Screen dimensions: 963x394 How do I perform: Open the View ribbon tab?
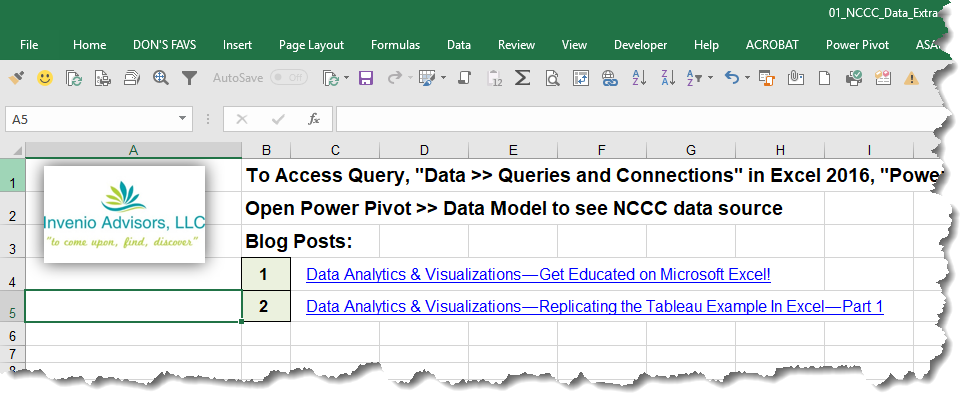[x=574, y=45]
